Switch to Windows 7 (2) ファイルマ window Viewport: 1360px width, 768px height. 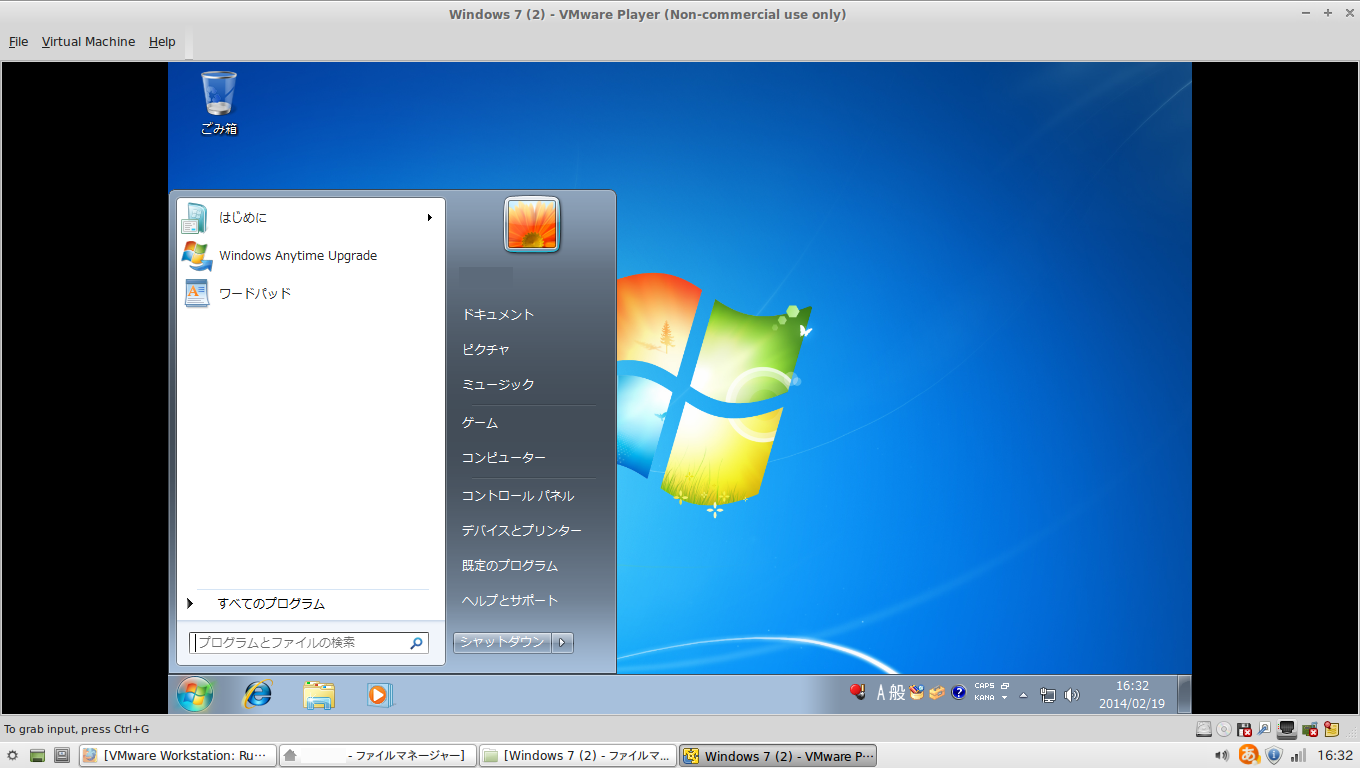(x=577, y=756)
